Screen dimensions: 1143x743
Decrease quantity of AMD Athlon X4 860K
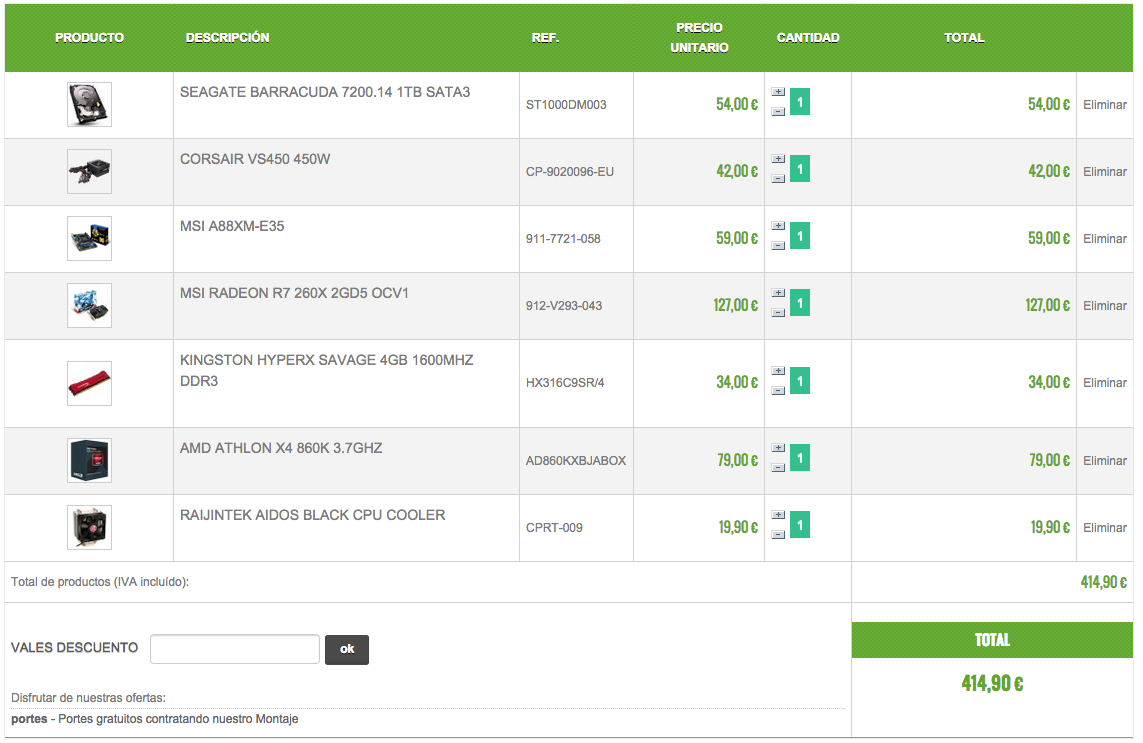point(778,468)
